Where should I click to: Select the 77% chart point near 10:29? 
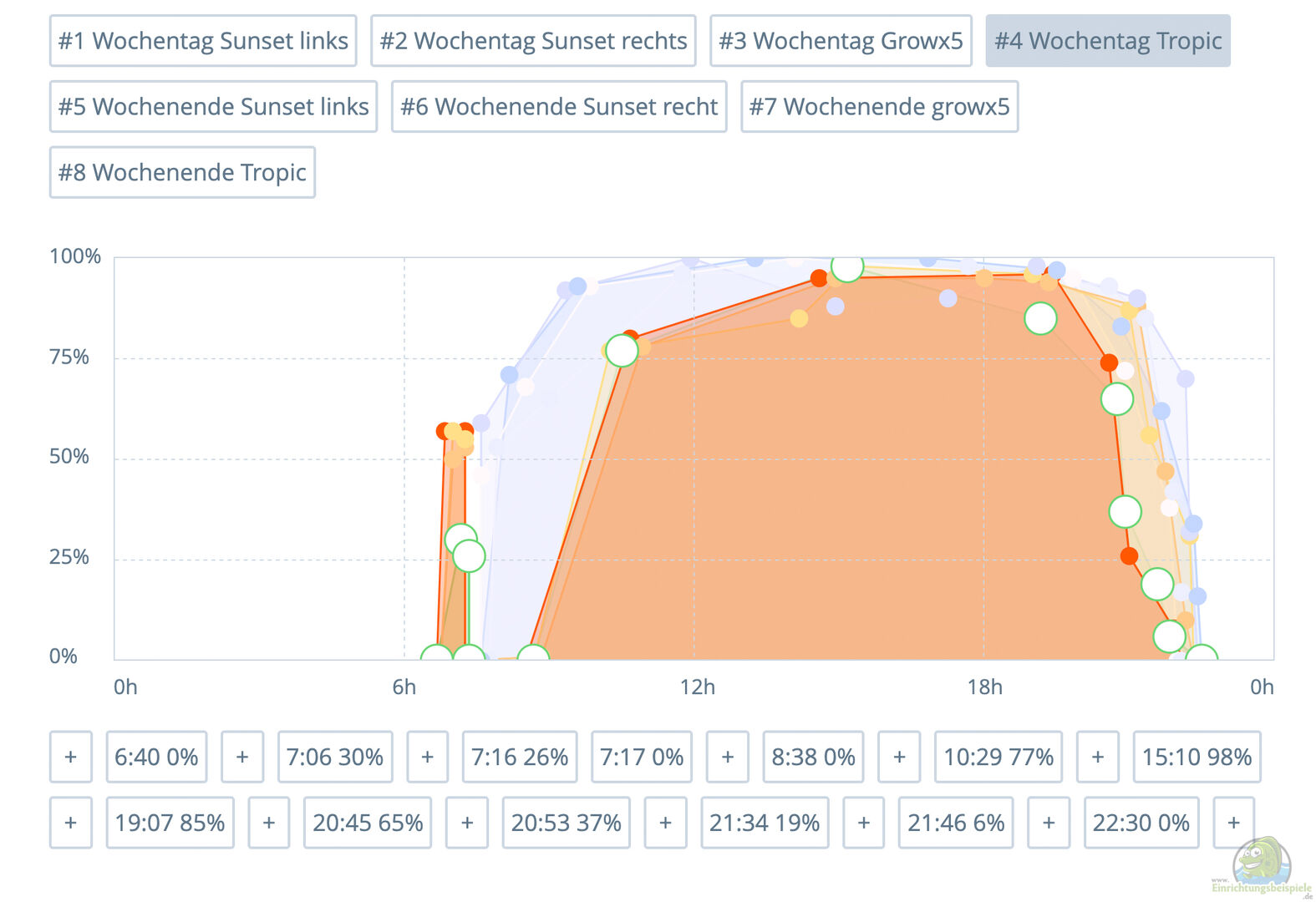(622, 350)
